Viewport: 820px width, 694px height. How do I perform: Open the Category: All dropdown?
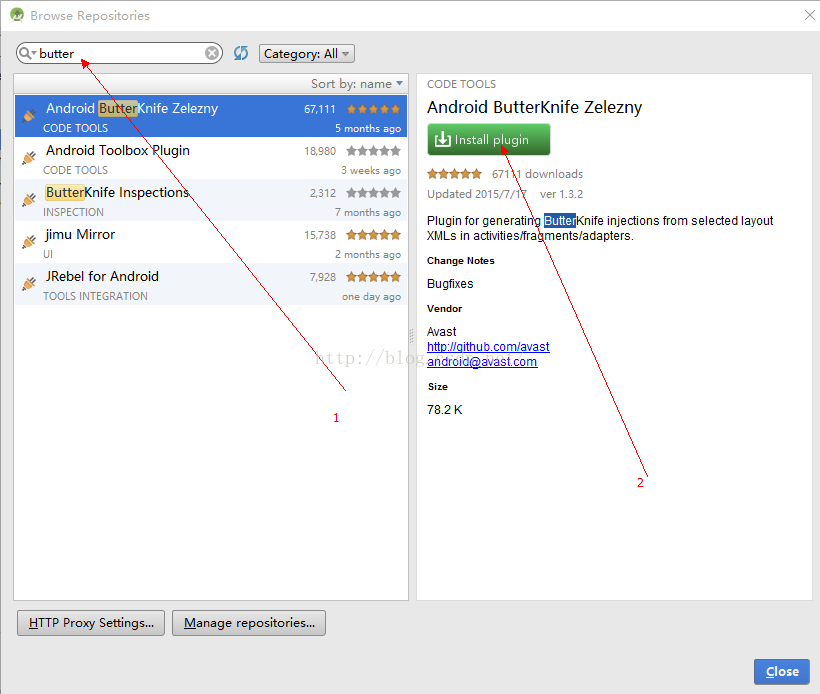click(307, 53)
